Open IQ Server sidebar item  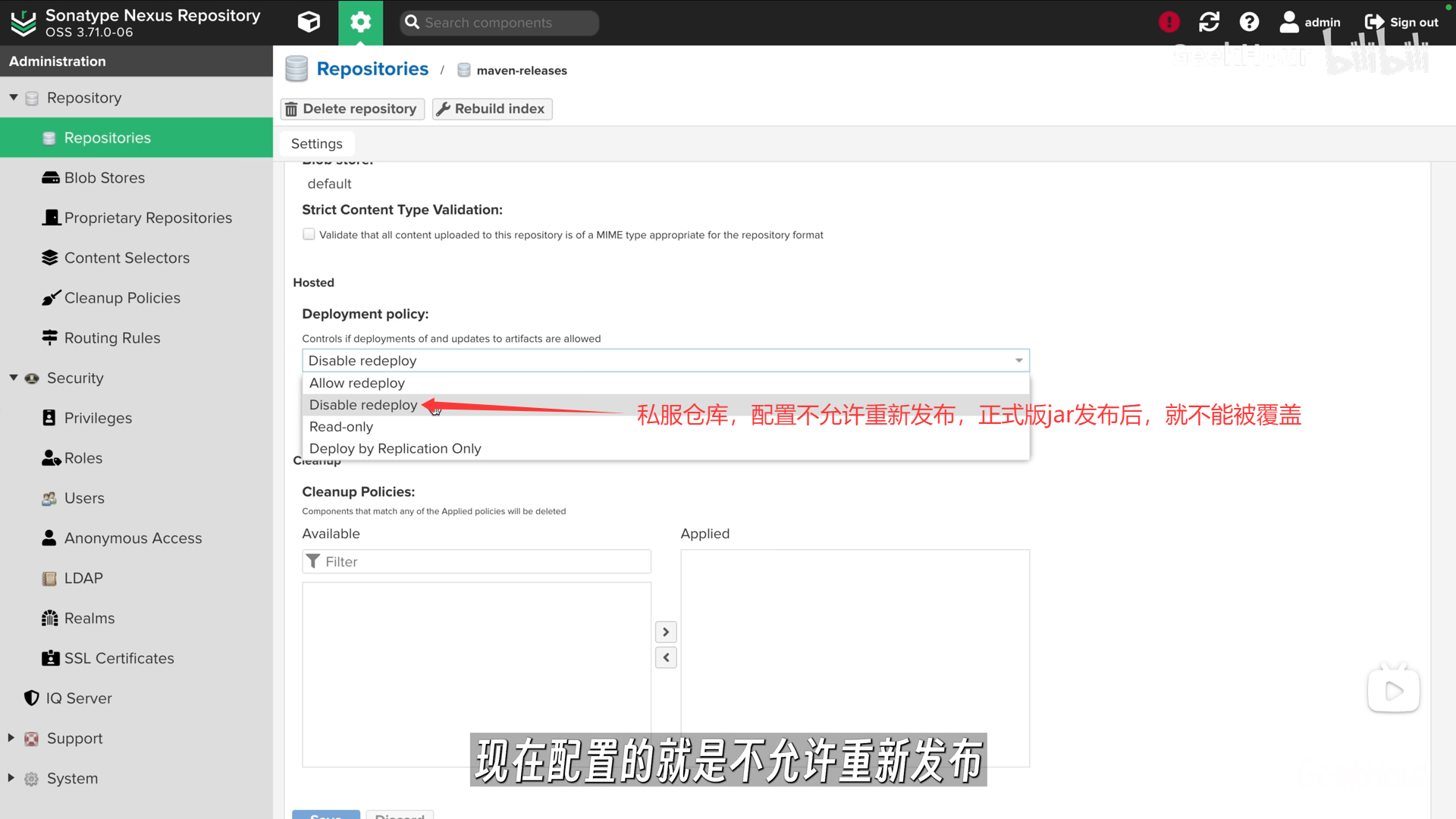tap(136, 698)
